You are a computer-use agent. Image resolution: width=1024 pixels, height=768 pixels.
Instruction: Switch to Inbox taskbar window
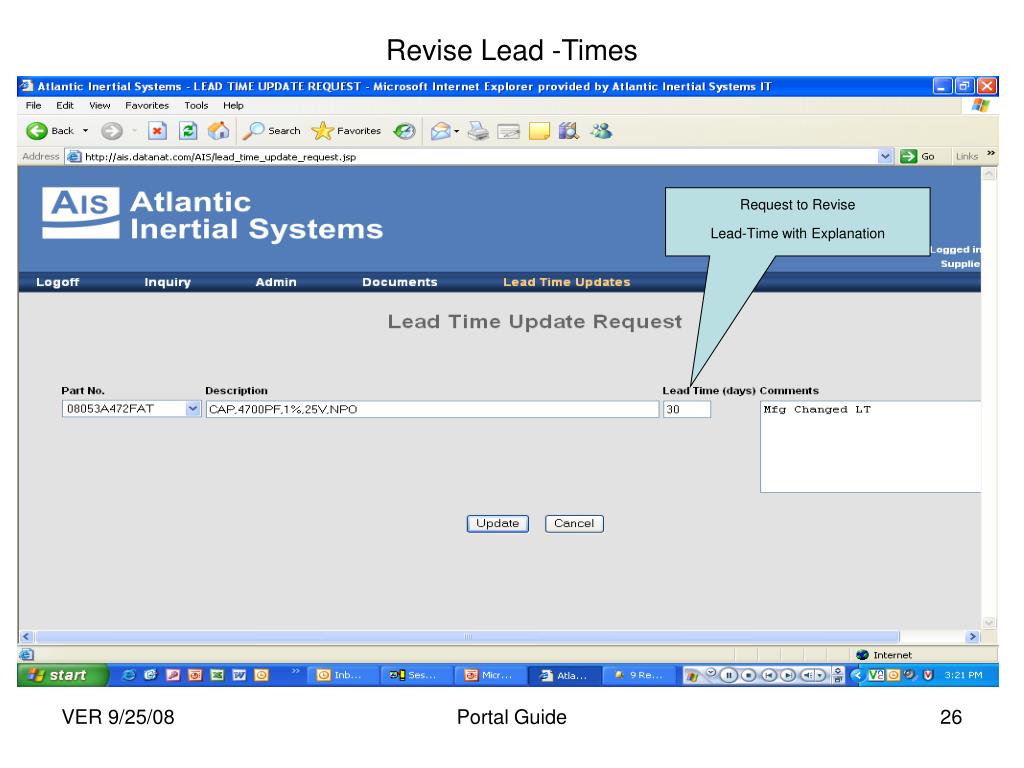[x=343, y=675]
